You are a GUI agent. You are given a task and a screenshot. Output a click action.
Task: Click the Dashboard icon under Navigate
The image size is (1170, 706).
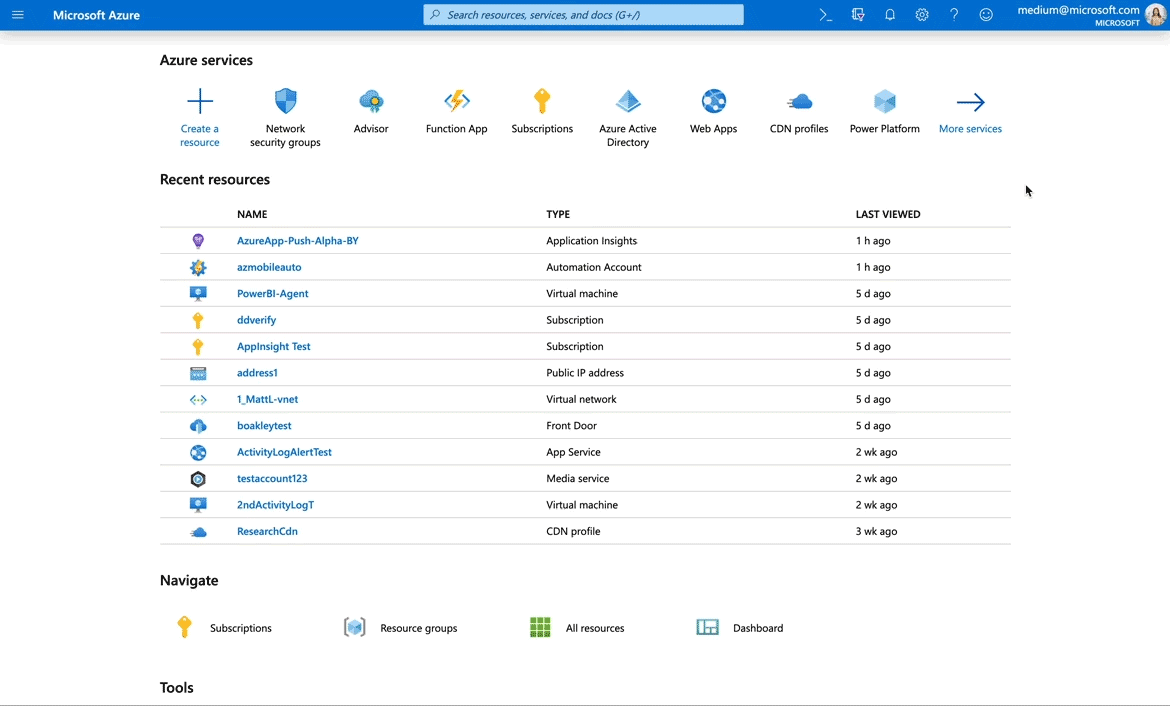tap(707, 628)
